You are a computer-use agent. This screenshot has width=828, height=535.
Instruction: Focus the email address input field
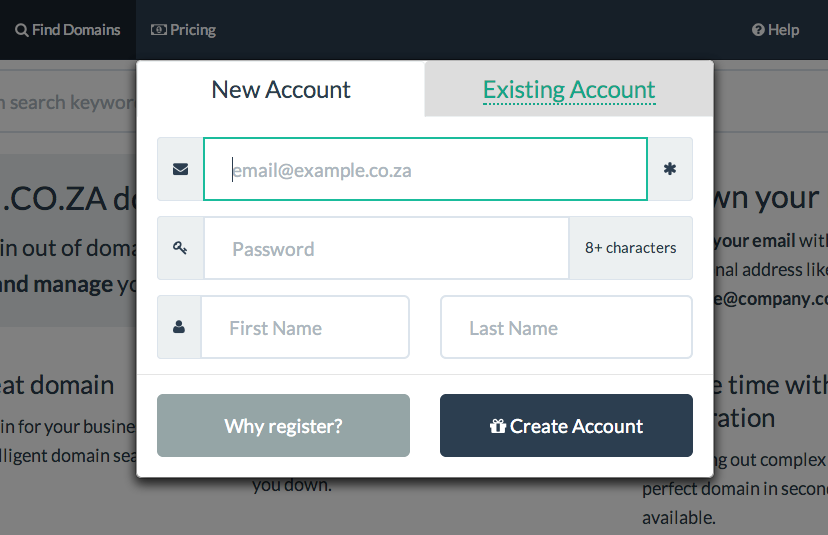(x=425, y=170)
